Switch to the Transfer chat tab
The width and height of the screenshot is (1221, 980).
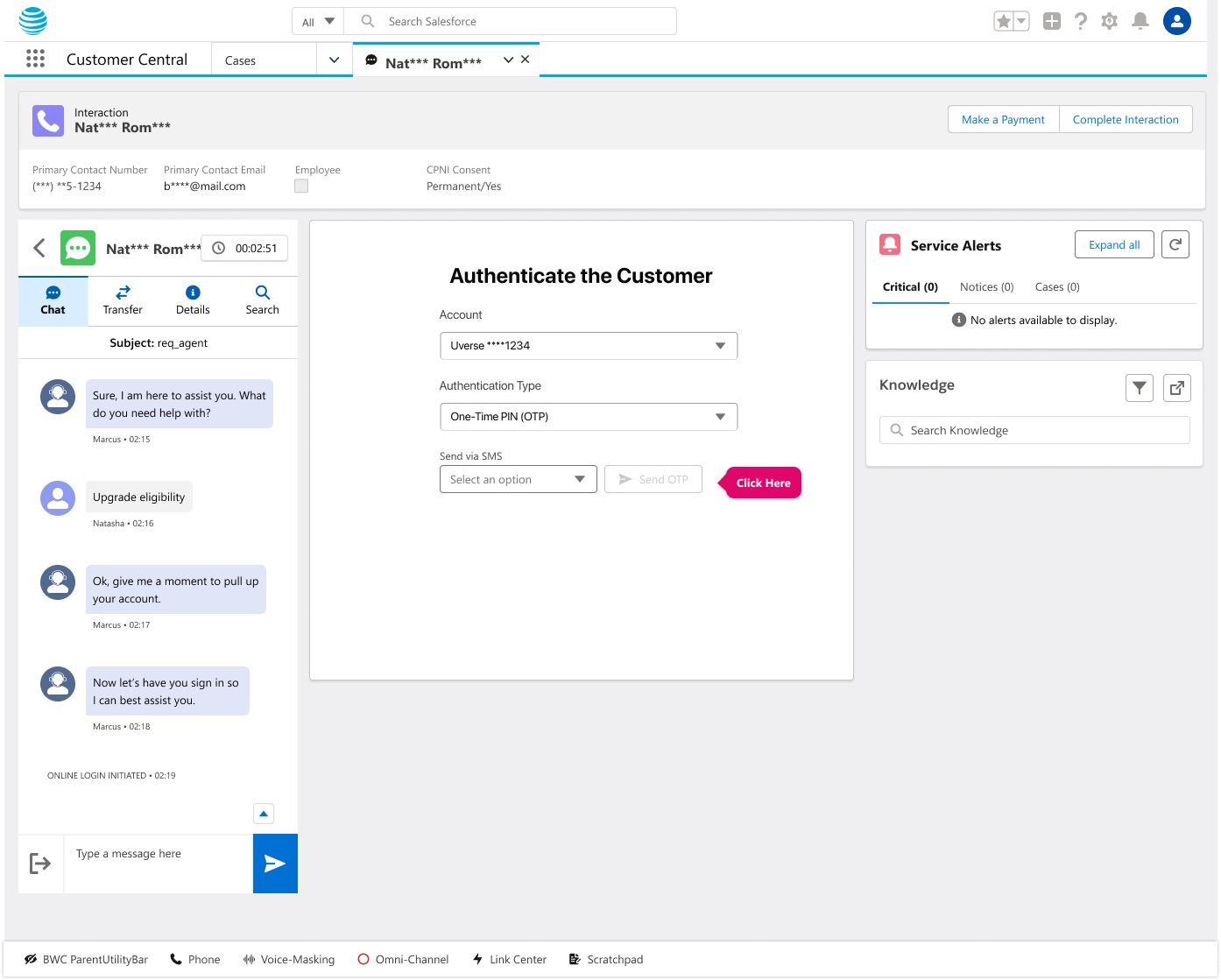(x=123, y=300)
